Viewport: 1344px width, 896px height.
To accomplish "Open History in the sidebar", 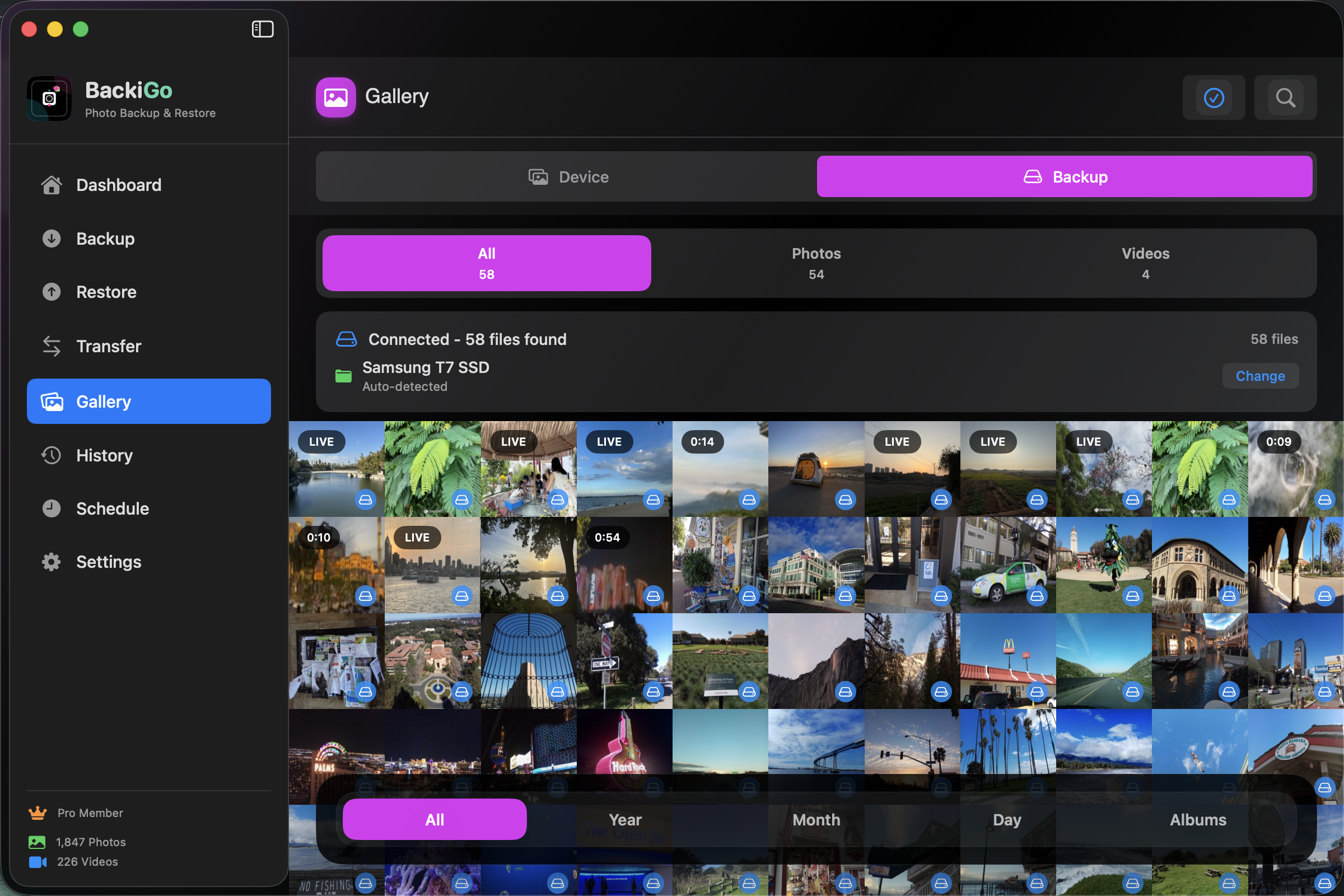I will pos(104,455).
